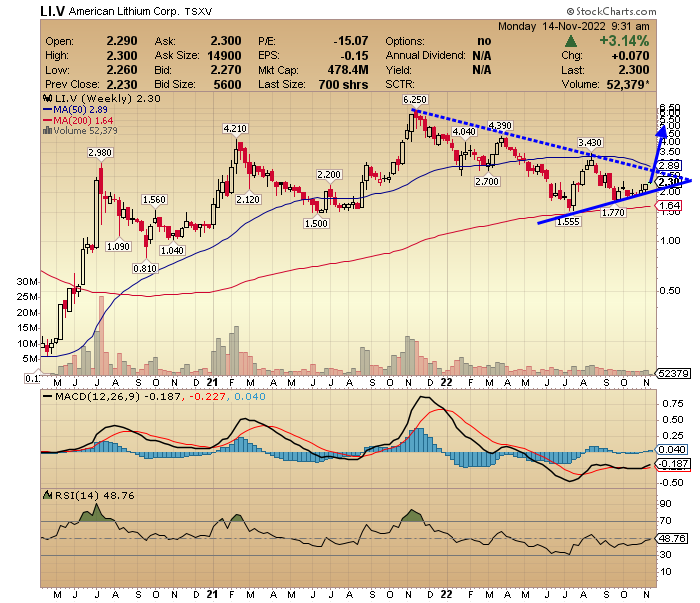The height and width of the screenshot is (603, 700).
Task: Click the Last Size value 700 shrs
Action: click(x=343, y=84)
